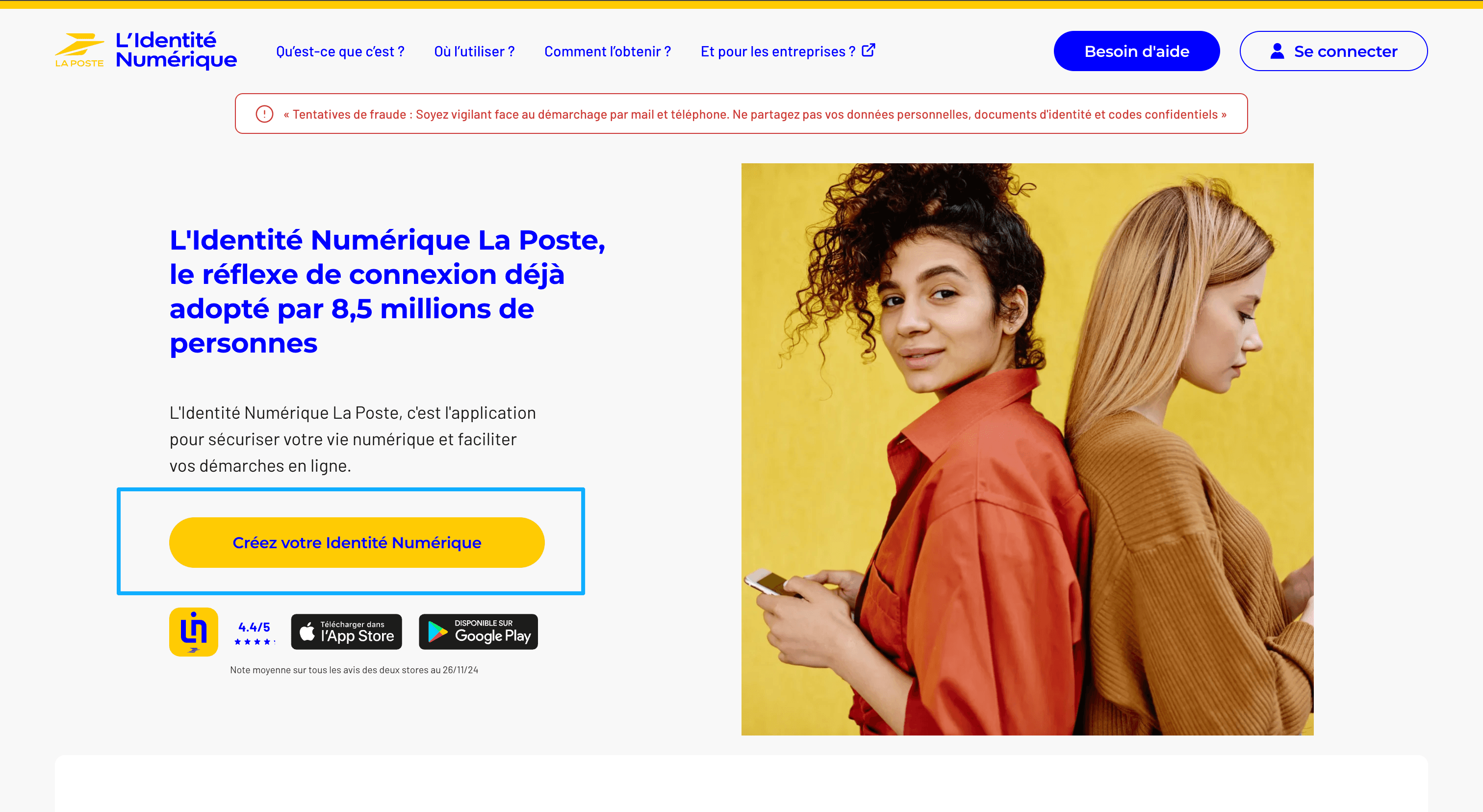
Task: Click the Besoin d'aide button
Action: point(1136,51)
